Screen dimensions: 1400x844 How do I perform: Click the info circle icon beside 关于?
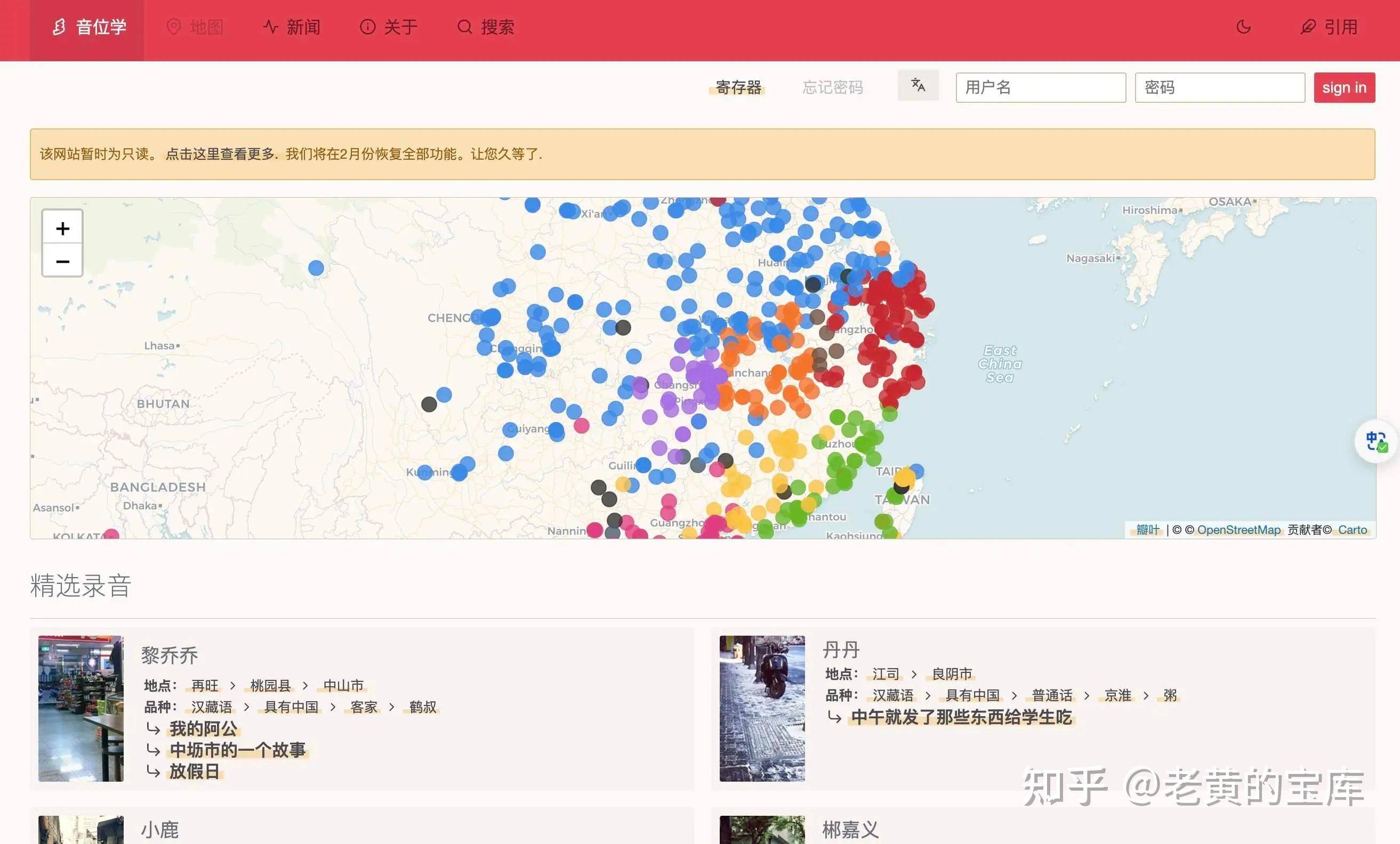(x=368, y=27)
